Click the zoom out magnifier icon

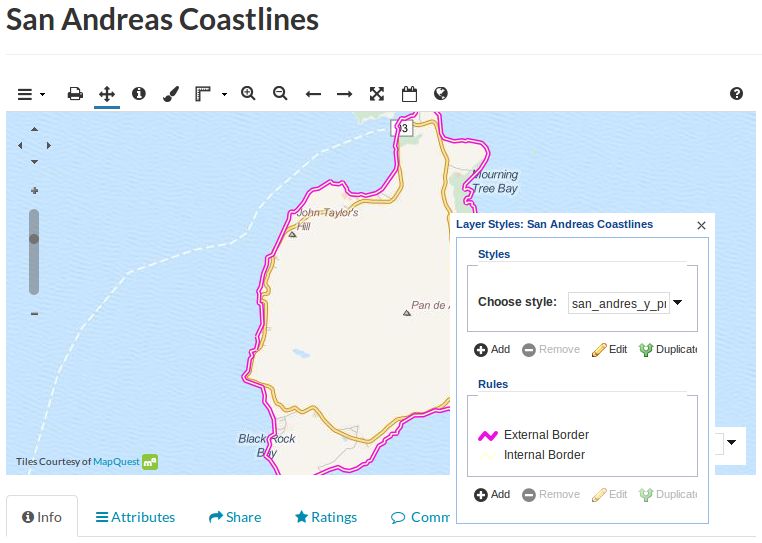click(x=280, y=93)
